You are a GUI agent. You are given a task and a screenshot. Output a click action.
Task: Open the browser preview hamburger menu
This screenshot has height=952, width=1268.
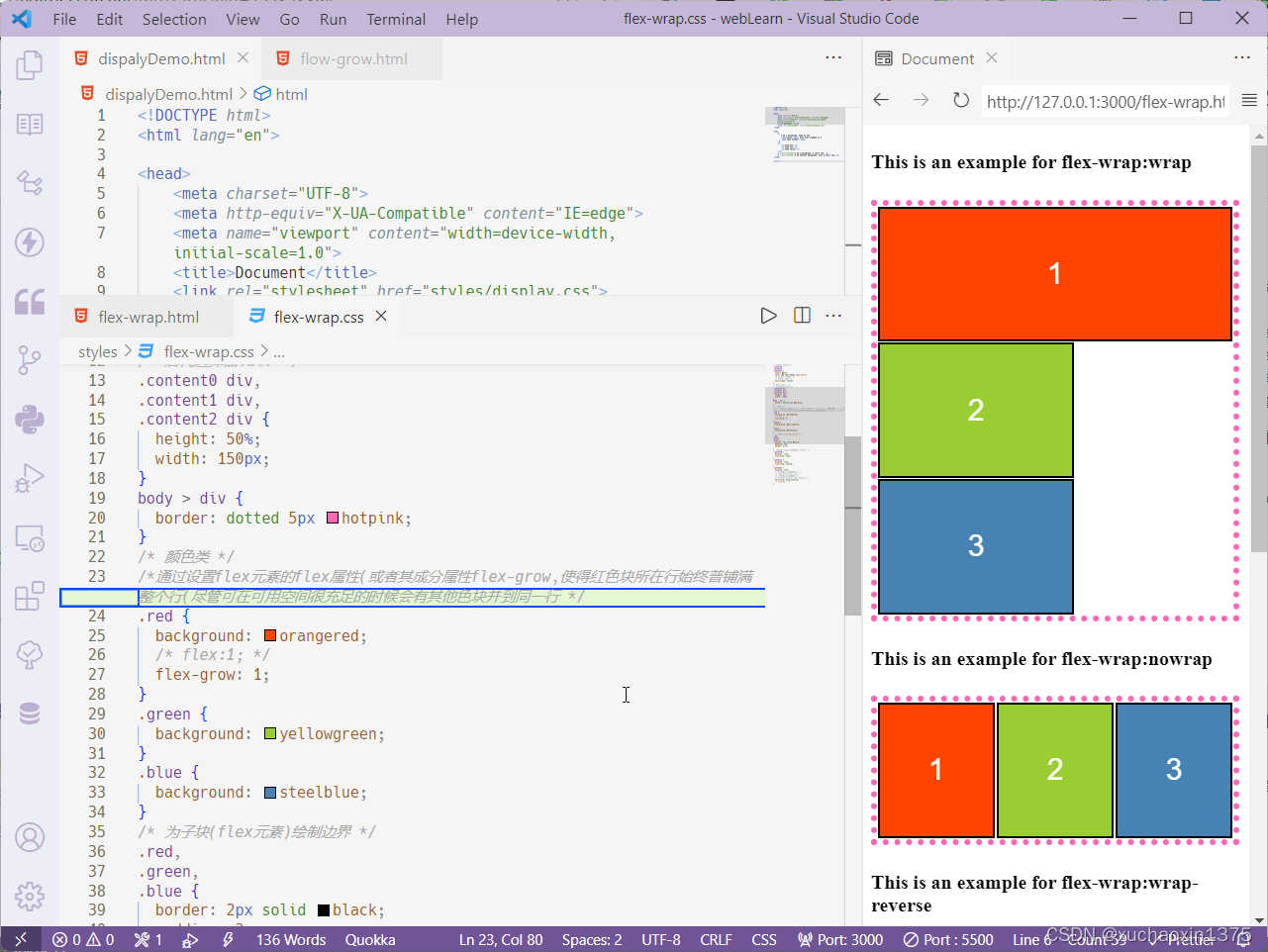pyautogui.click(x=1249, y=100)
